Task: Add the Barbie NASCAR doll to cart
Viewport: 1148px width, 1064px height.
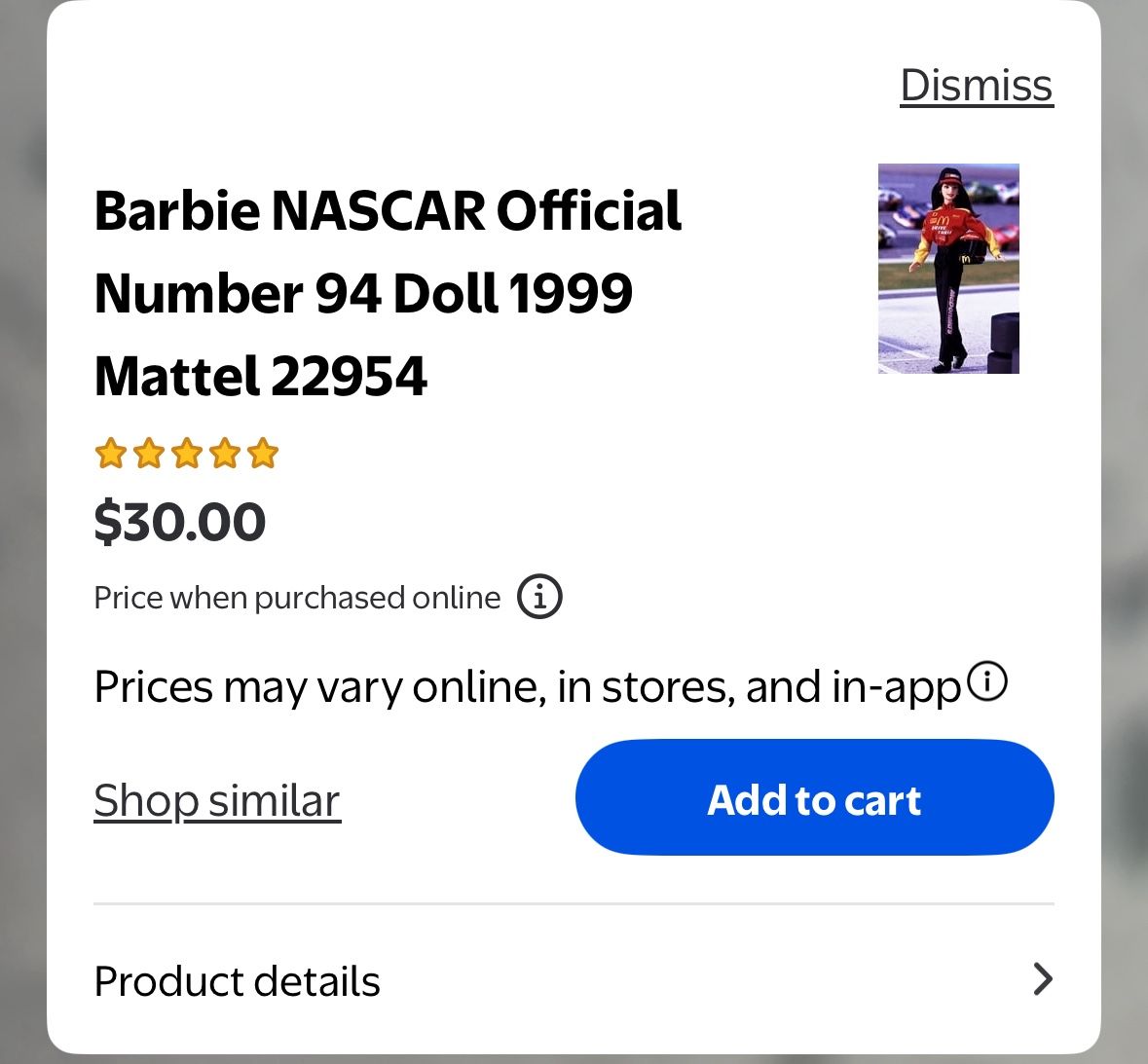Action: point(814,797)
